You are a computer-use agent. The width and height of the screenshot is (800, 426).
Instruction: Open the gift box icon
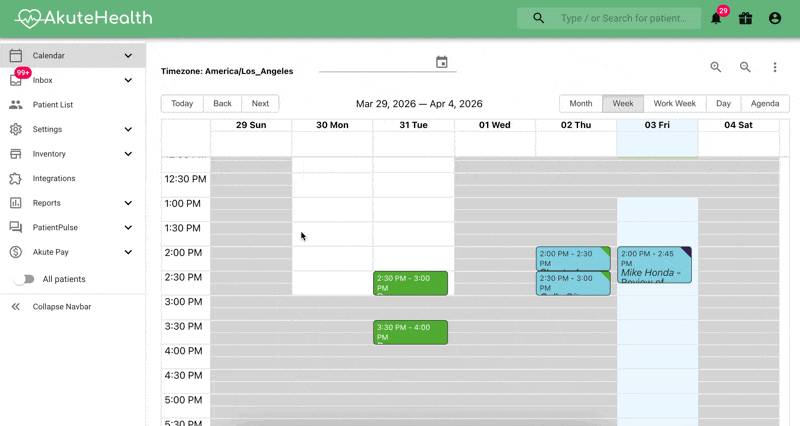745,18
